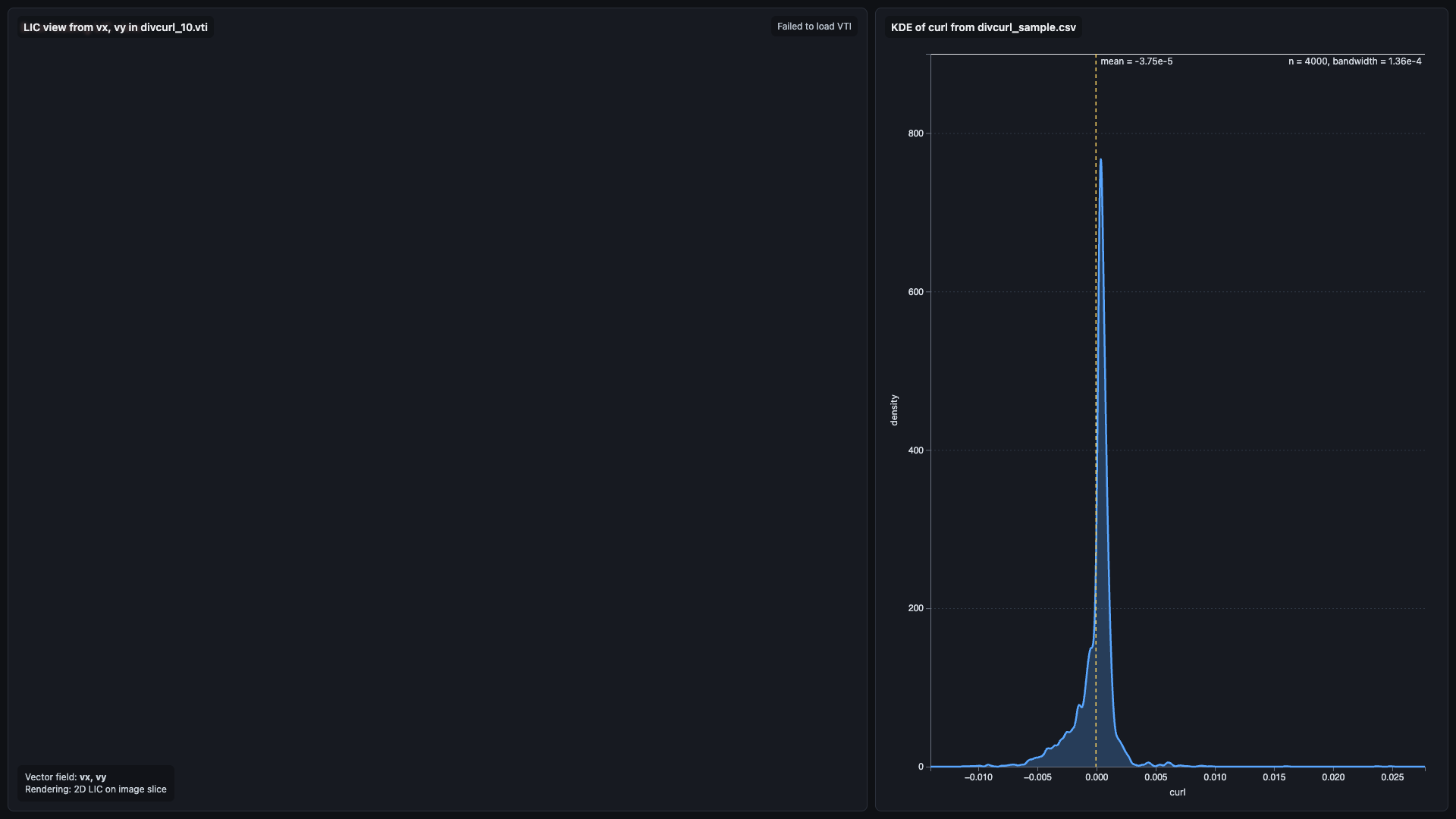Click the 0.025 x-axis tick label
The height and width of the screenshot is (819, 1456).
point(1392,777)
